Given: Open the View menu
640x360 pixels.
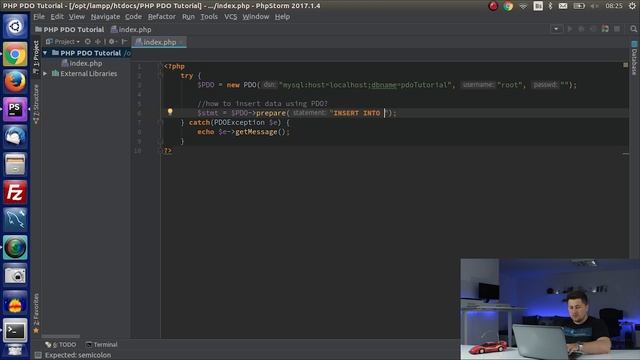Looking at the screenshot, I should (x=77, y=17).
